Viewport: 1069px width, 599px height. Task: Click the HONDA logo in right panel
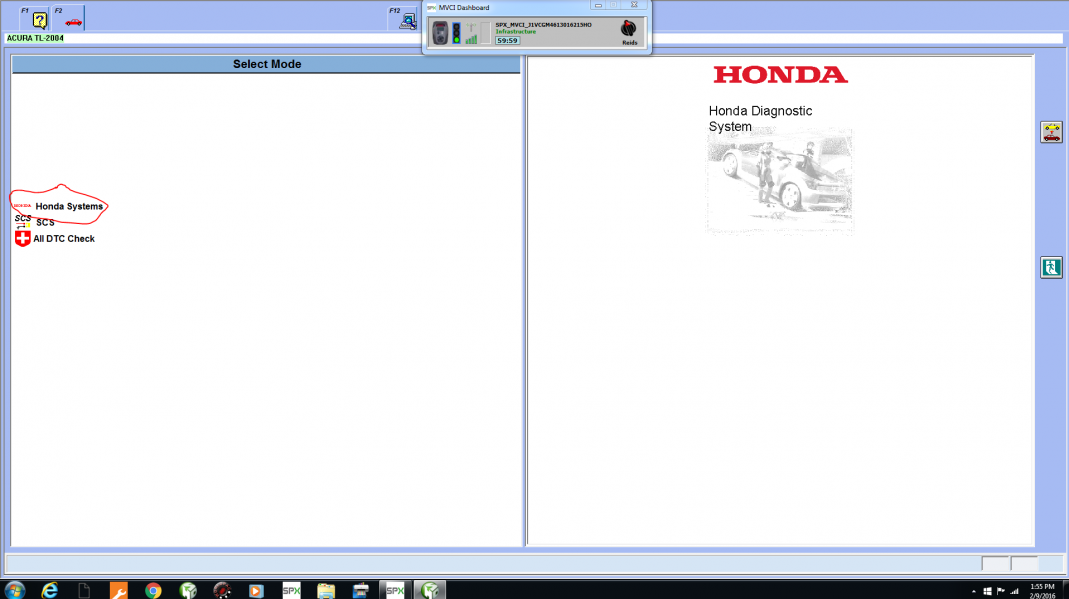coord(781,75)
